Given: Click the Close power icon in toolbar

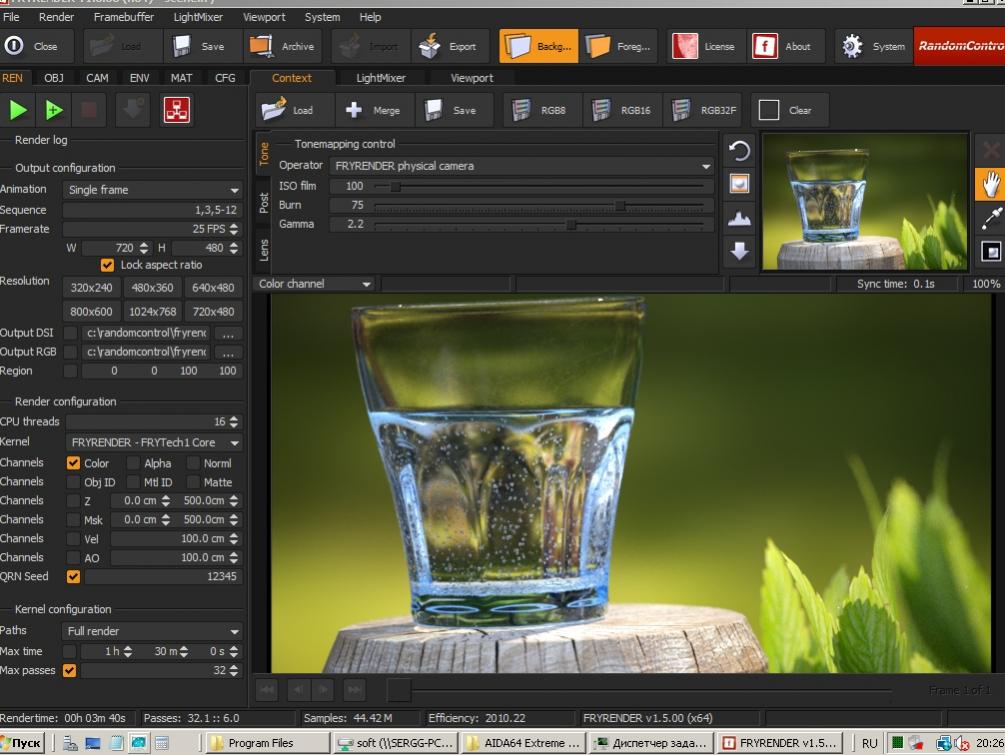Looking at the screenshot, I should click(14, 46).
